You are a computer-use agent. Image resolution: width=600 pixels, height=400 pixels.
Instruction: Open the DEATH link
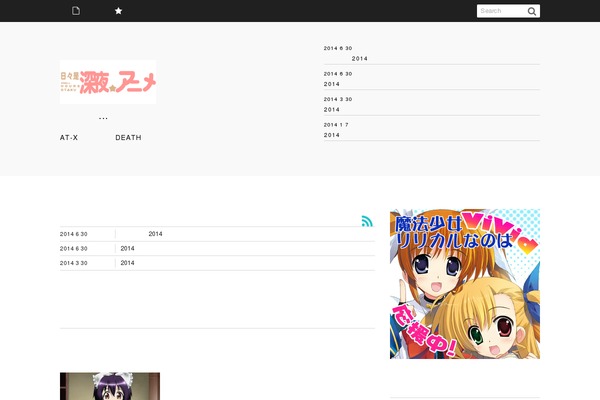[128, 137]
